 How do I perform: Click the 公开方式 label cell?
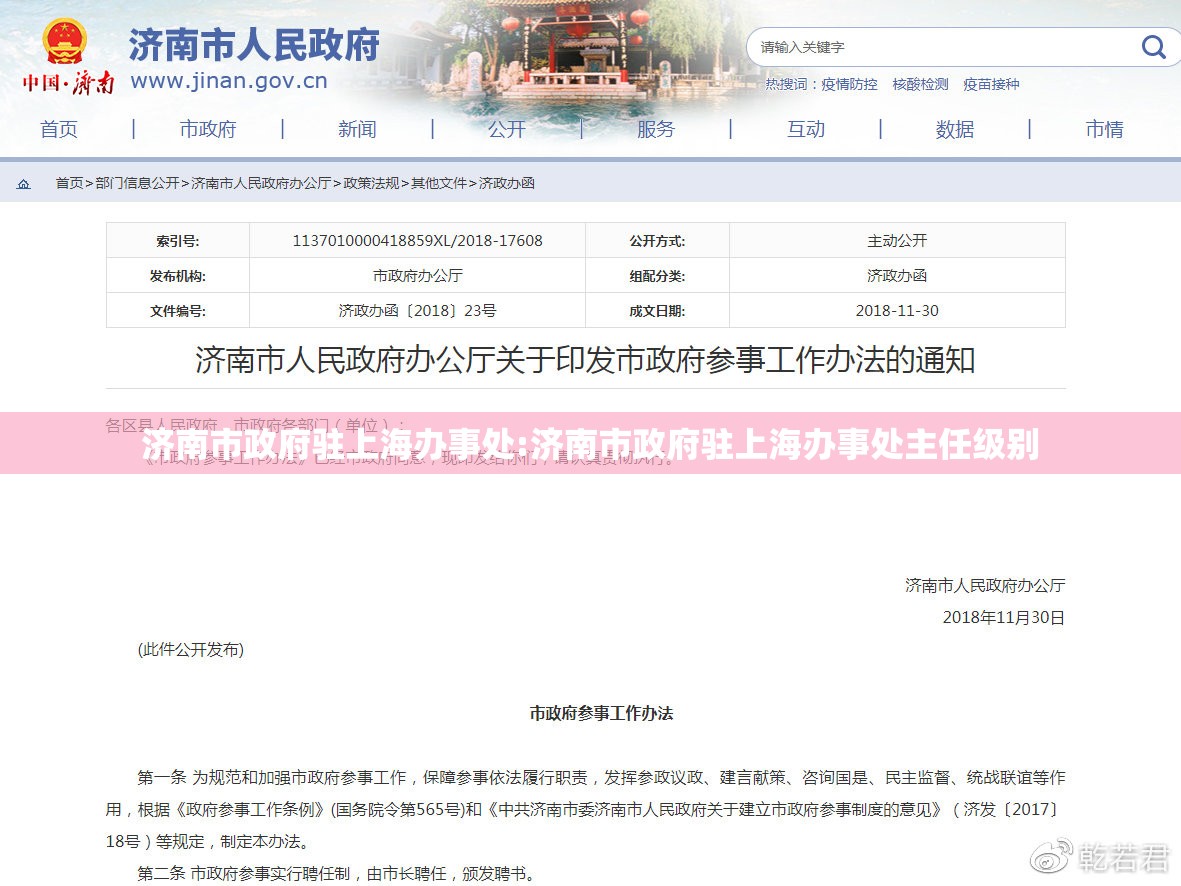click(x=658, y=241)
